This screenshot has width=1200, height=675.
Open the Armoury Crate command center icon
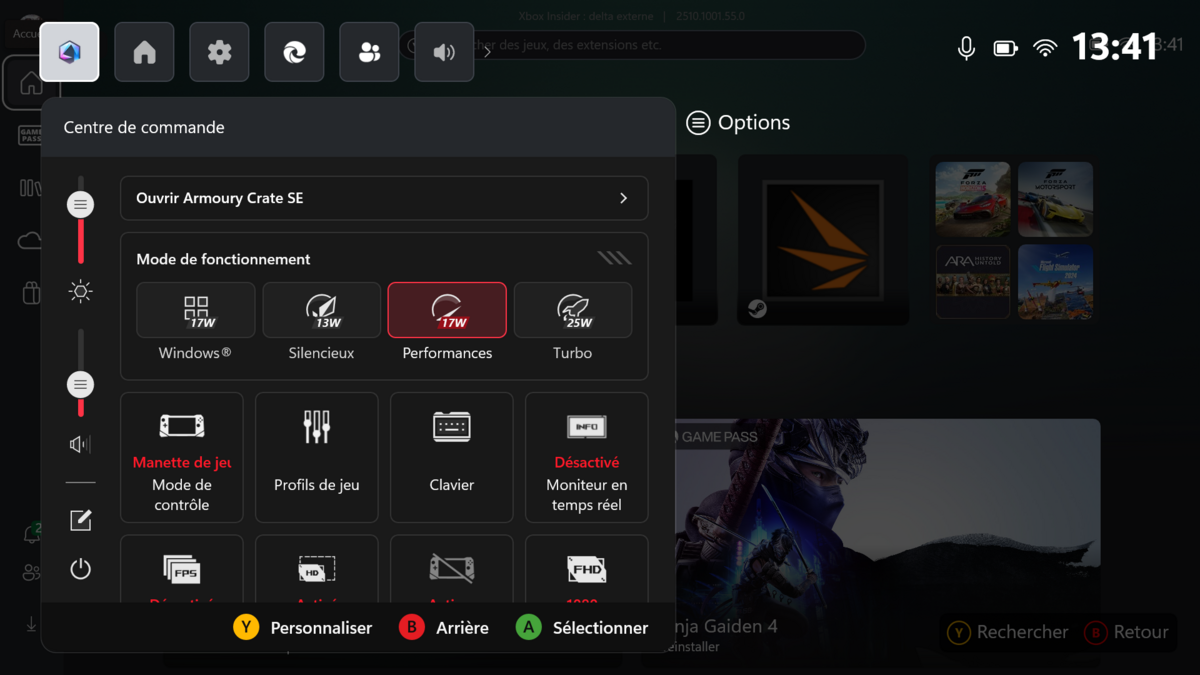pyautogui.click(x=69, y=52)
